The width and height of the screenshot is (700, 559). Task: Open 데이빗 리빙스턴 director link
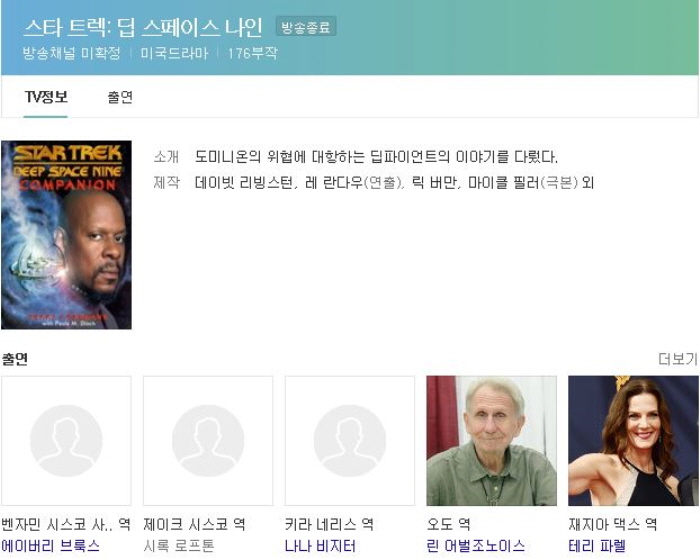(245, 183)
